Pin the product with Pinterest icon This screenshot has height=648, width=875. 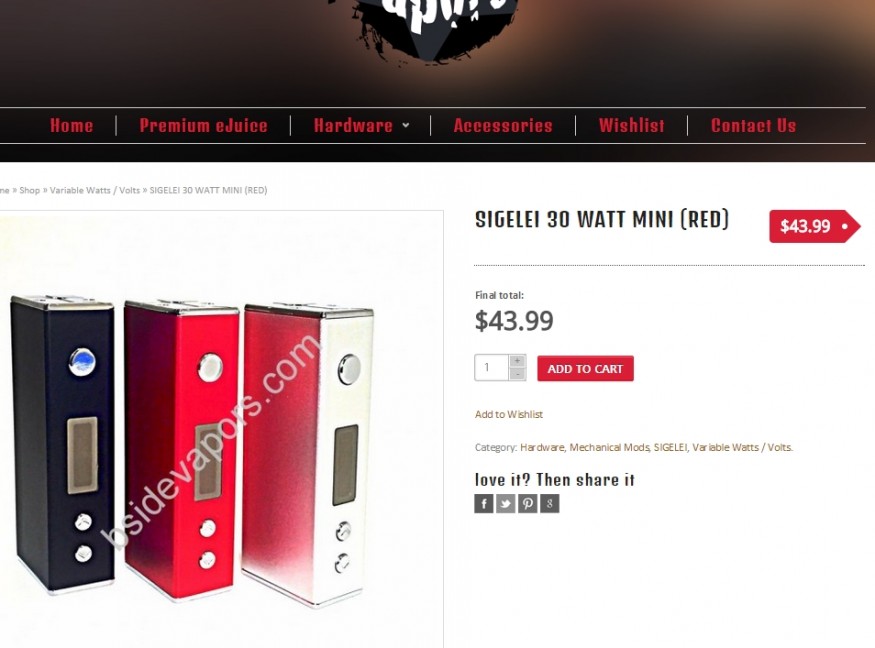[x=527, y=503]
